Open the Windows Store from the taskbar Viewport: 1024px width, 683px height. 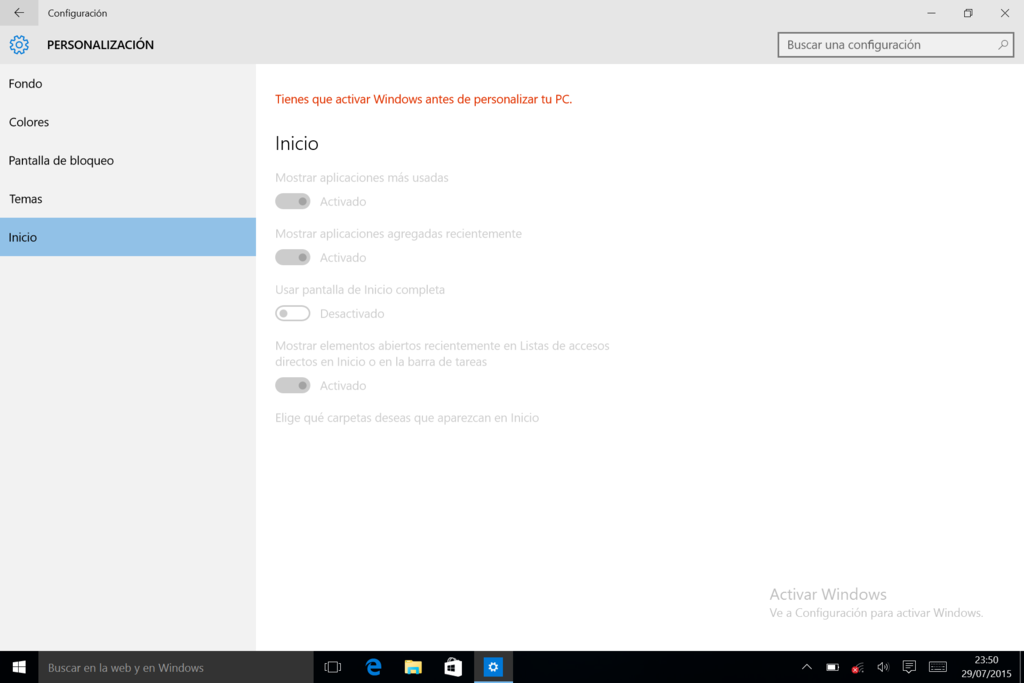452,667
